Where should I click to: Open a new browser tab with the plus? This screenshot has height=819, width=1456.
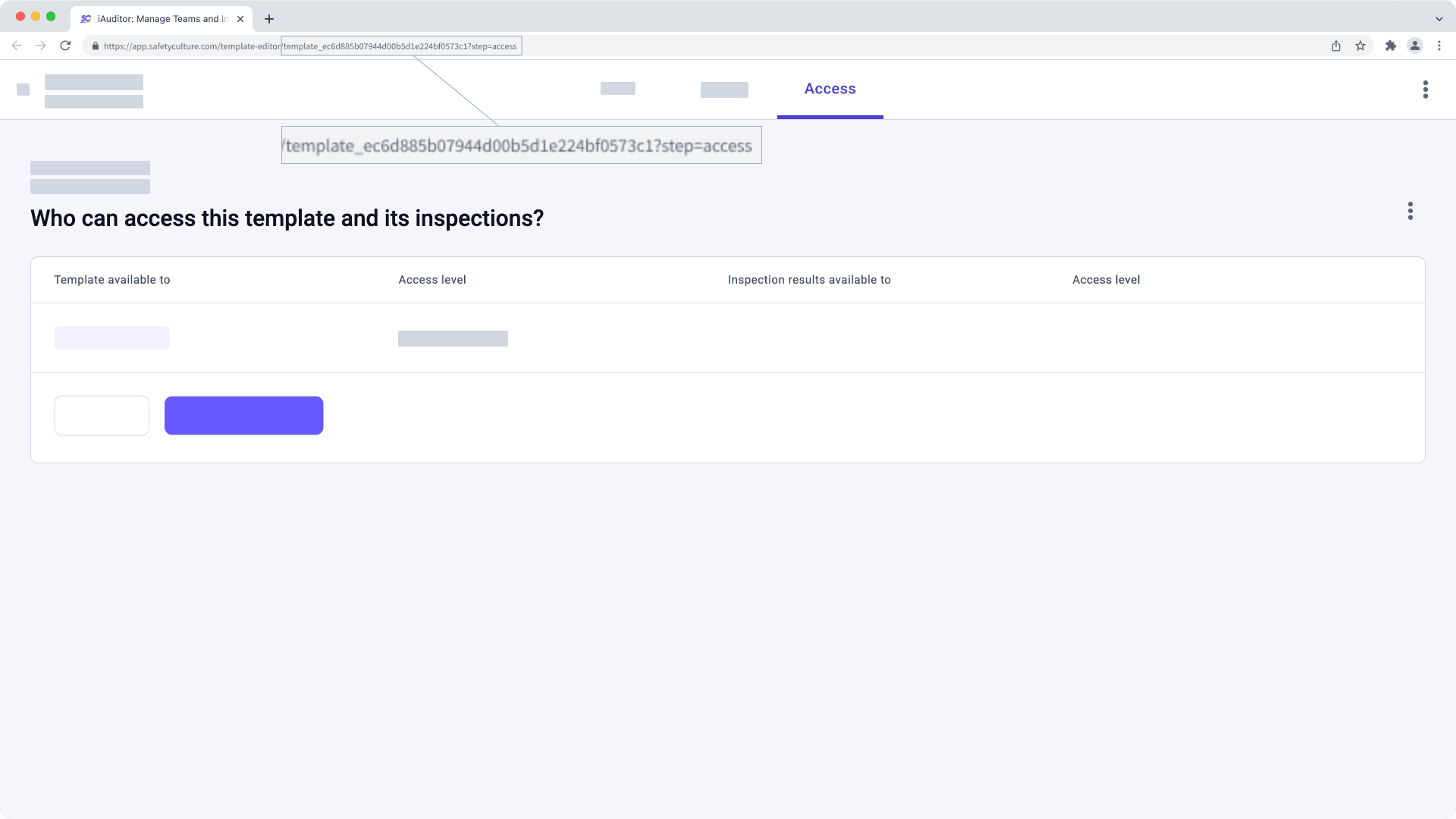[x=268, y=18]
